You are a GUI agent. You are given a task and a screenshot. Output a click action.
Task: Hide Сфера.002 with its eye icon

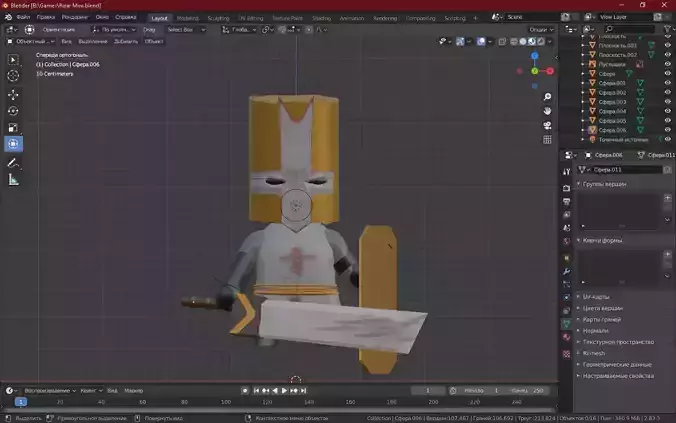click(x=667, y=92)
